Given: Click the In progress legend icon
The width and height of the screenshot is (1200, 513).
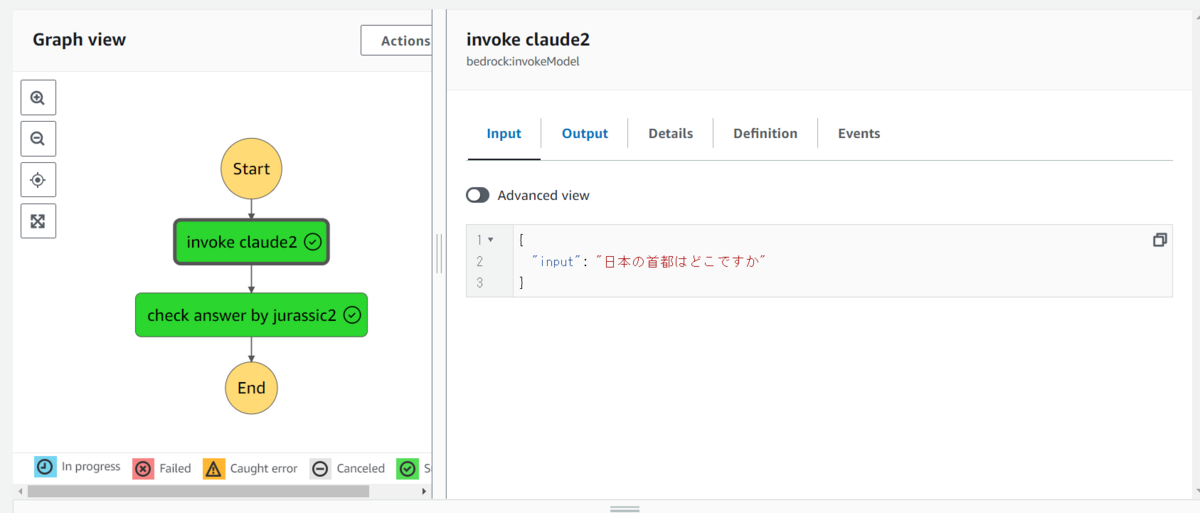Looking at the screenshot, I should coord(45,467).
